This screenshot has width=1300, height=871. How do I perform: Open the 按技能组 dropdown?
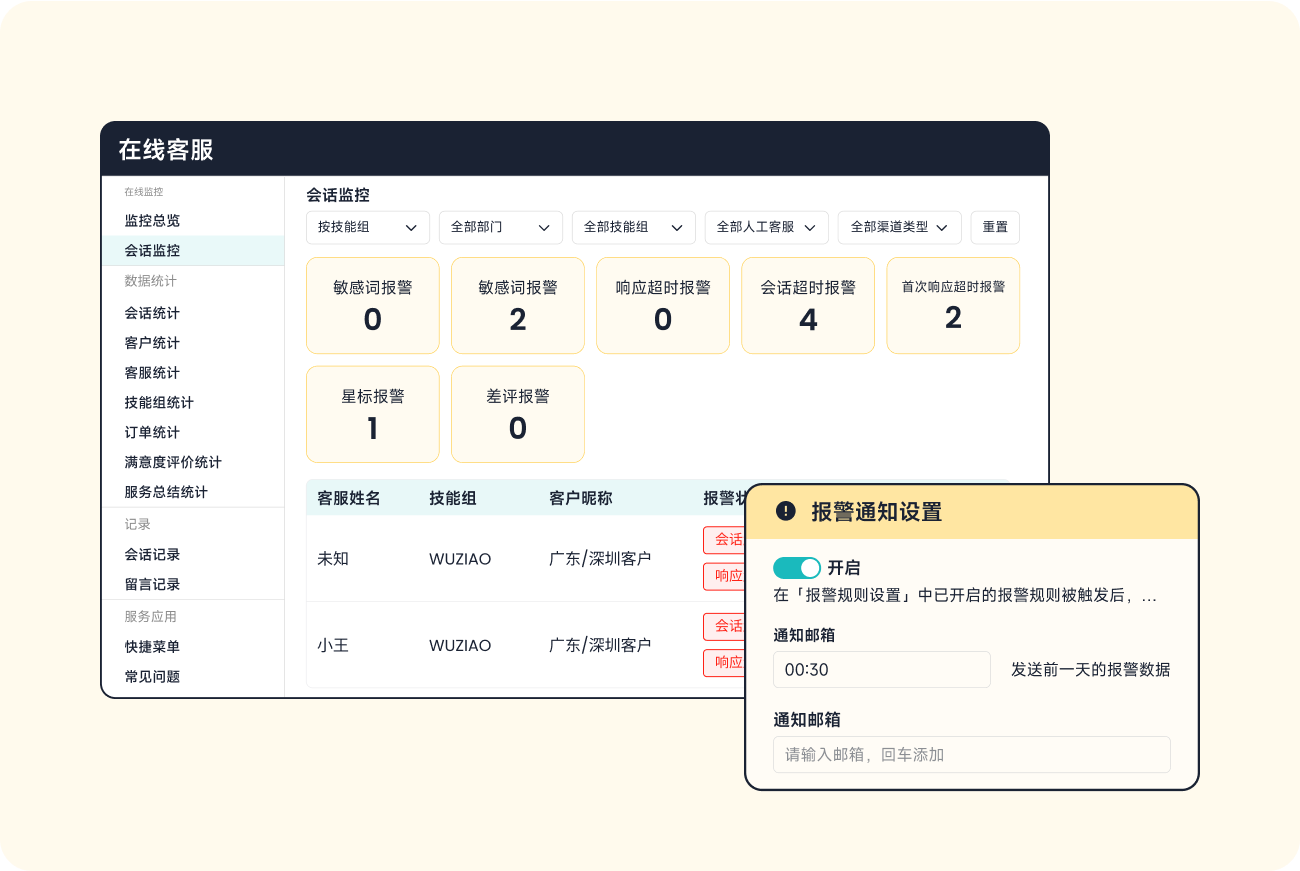[368, 227]
